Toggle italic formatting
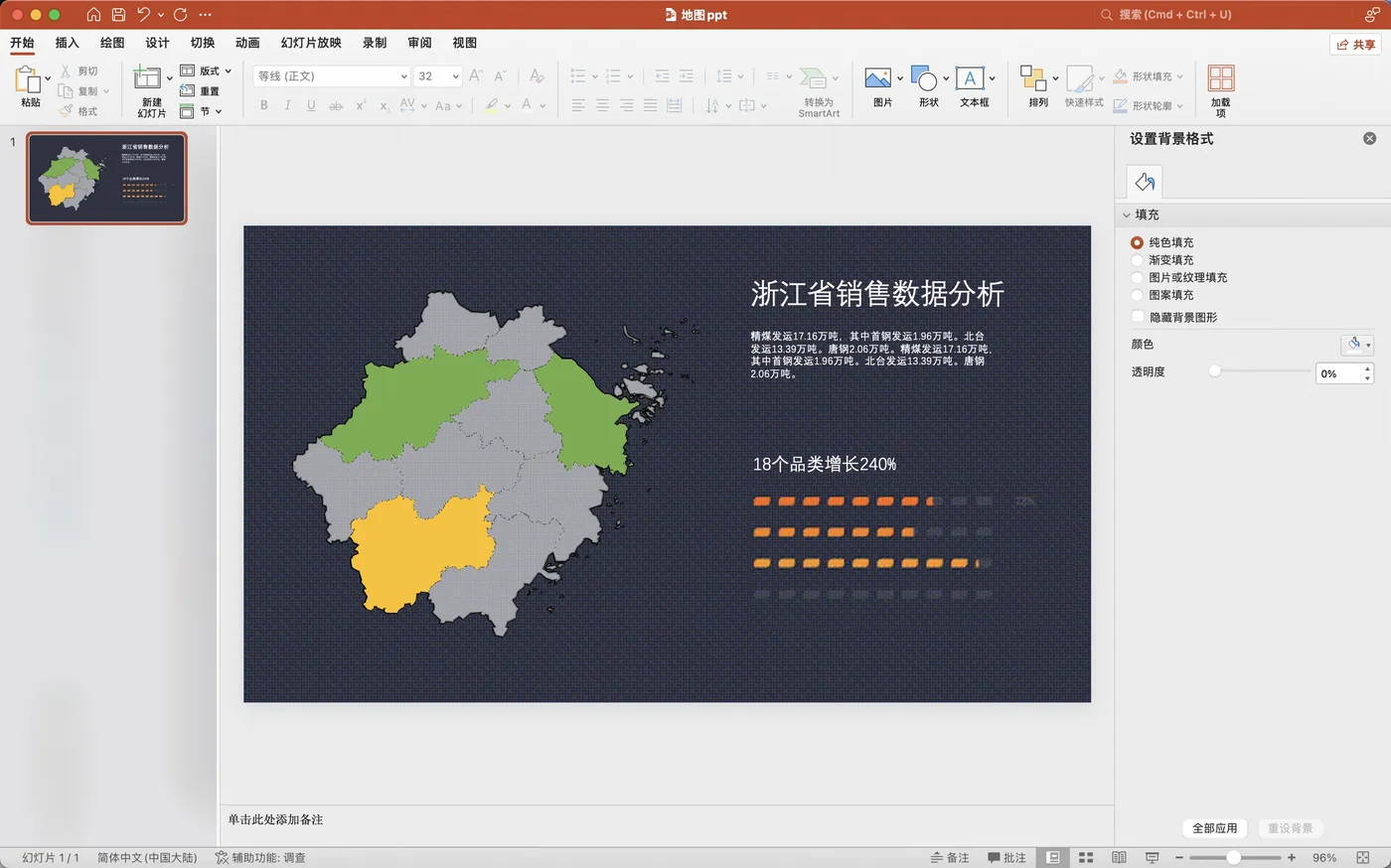Image resolution: width=1391 pixels, height=868 pixels. coord(287,105)
